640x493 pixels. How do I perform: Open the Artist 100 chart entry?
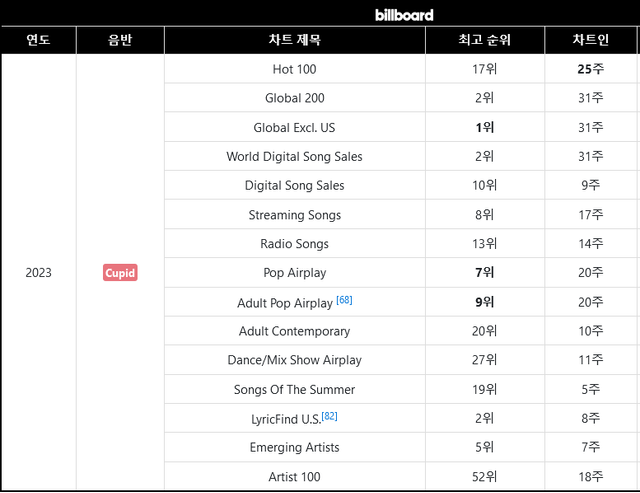(294, 476)
